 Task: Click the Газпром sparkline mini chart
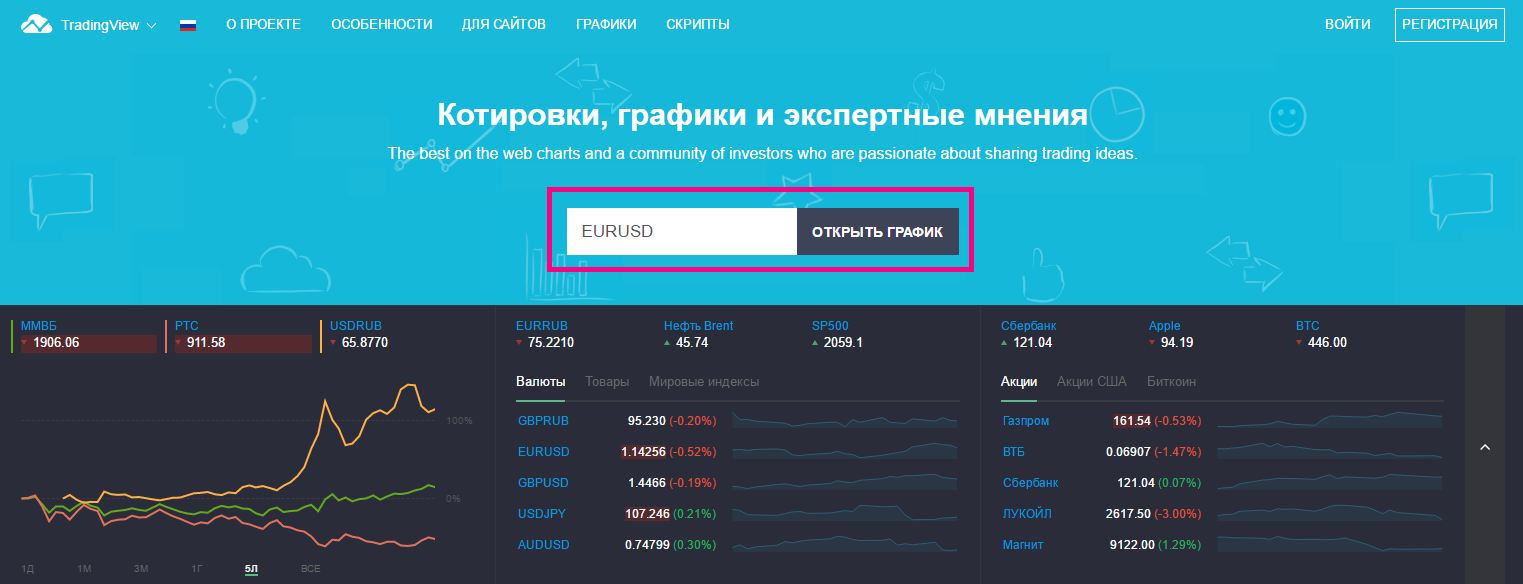pos(1330,419)
